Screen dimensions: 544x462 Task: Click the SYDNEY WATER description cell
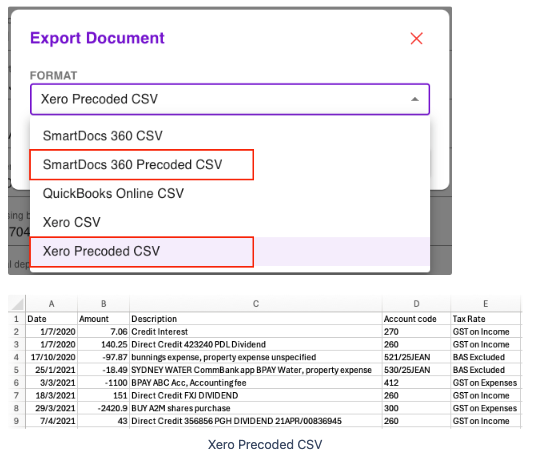(x=256, y=370)
